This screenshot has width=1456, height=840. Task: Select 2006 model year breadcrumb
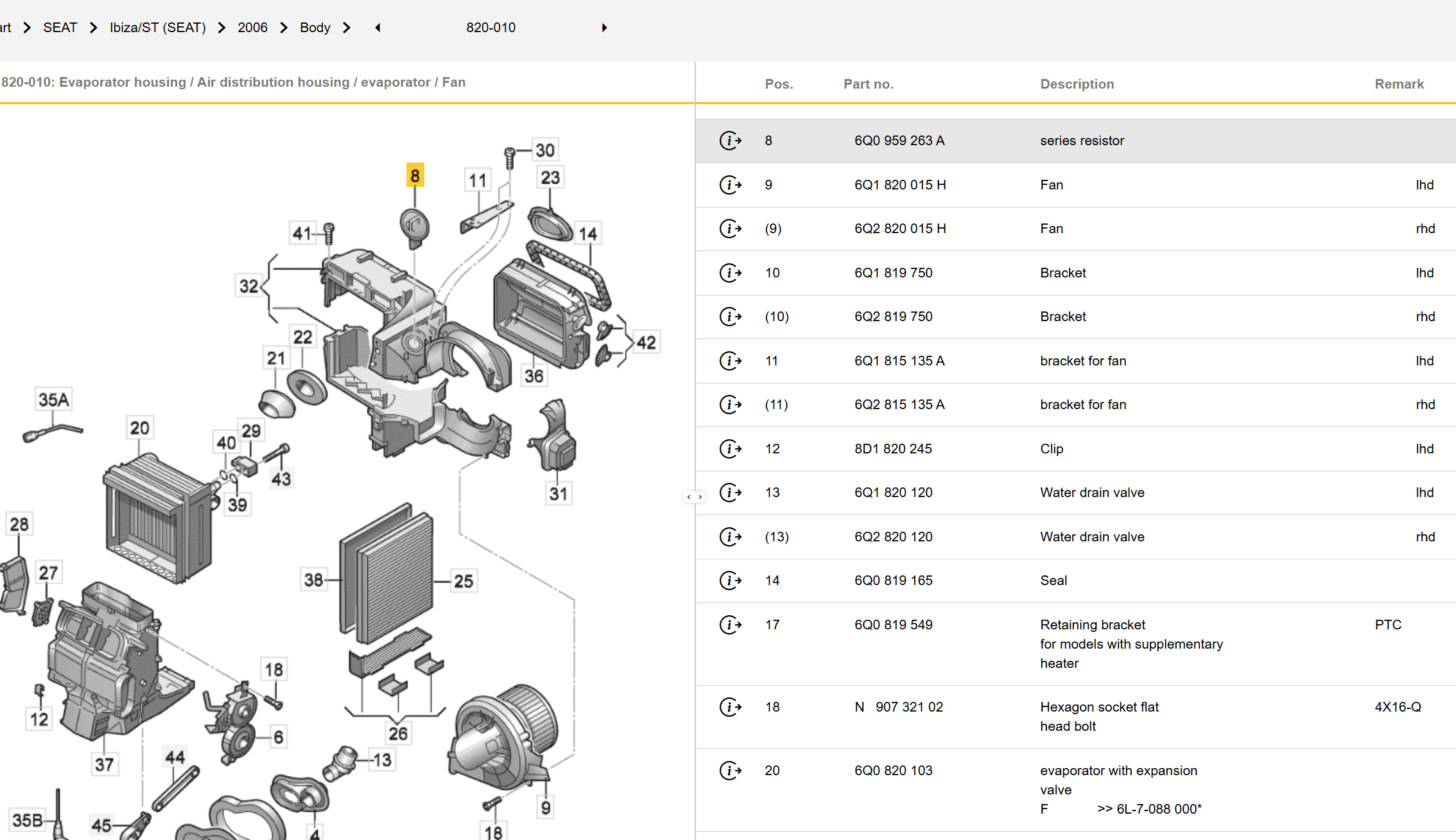(252, 28)
